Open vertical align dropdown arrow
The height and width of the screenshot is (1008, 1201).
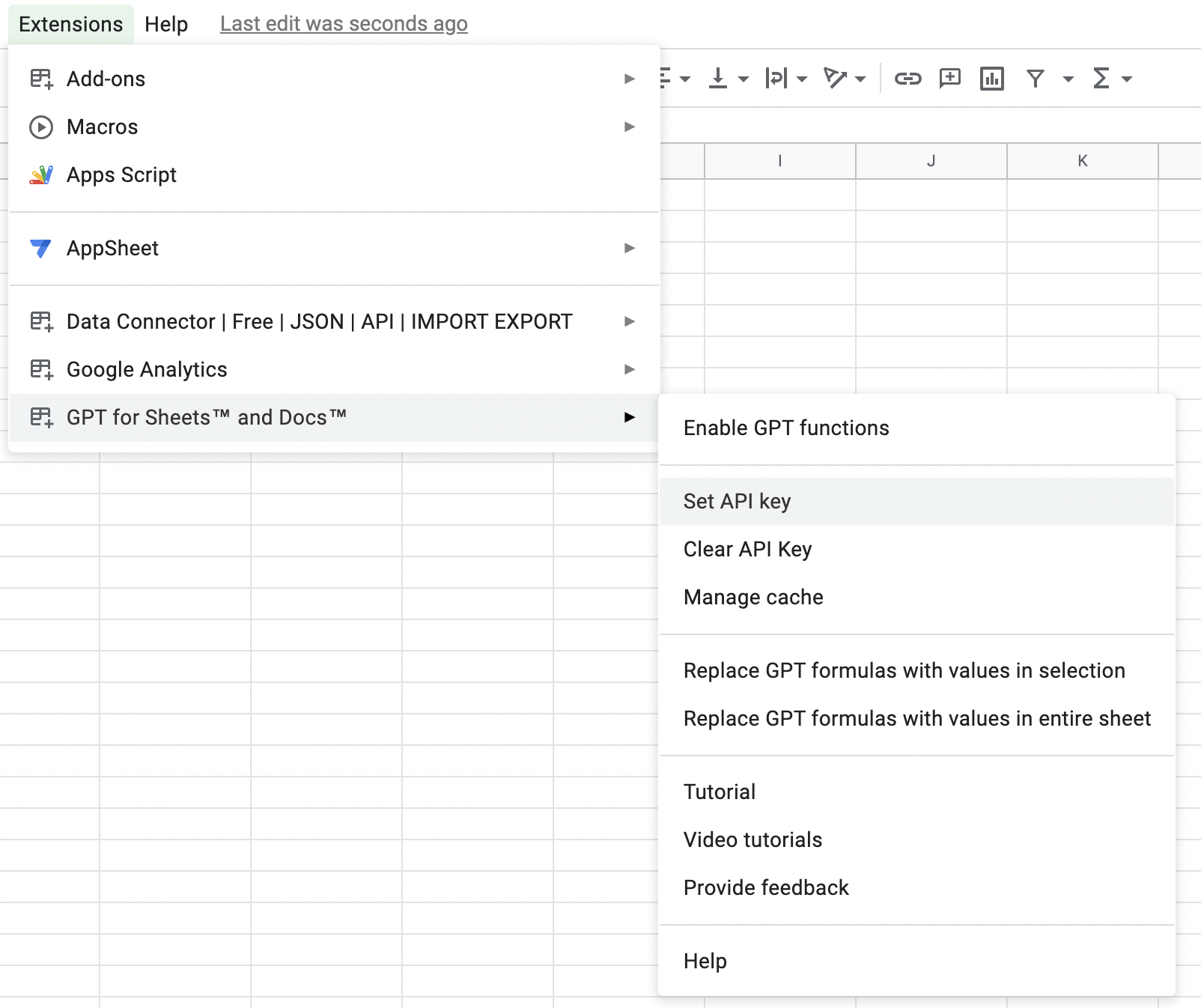743,79
